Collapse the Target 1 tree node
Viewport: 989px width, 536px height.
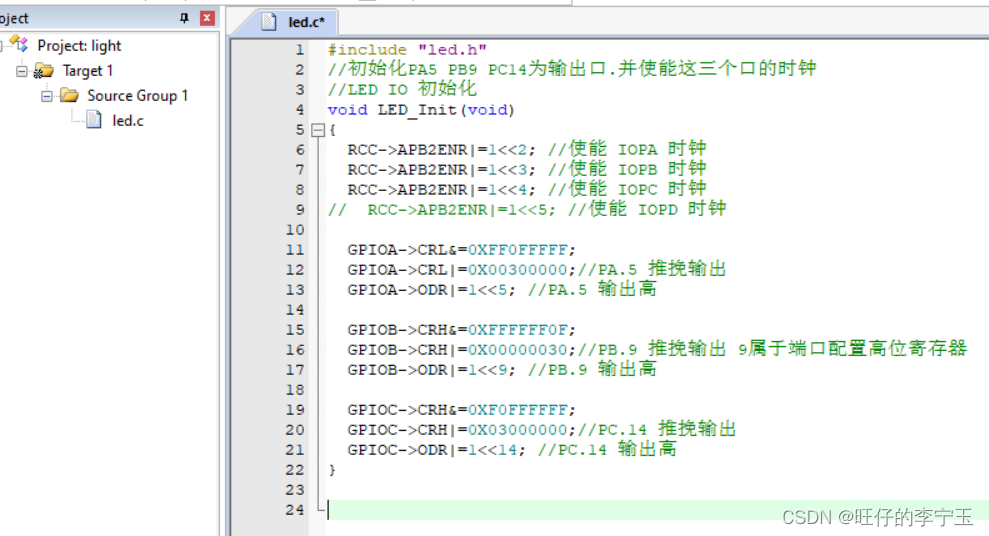coord(21,71)
